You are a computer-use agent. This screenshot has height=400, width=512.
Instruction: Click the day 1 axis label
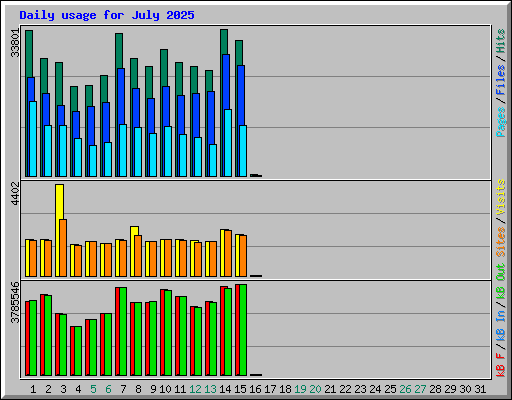click(33, 389)
